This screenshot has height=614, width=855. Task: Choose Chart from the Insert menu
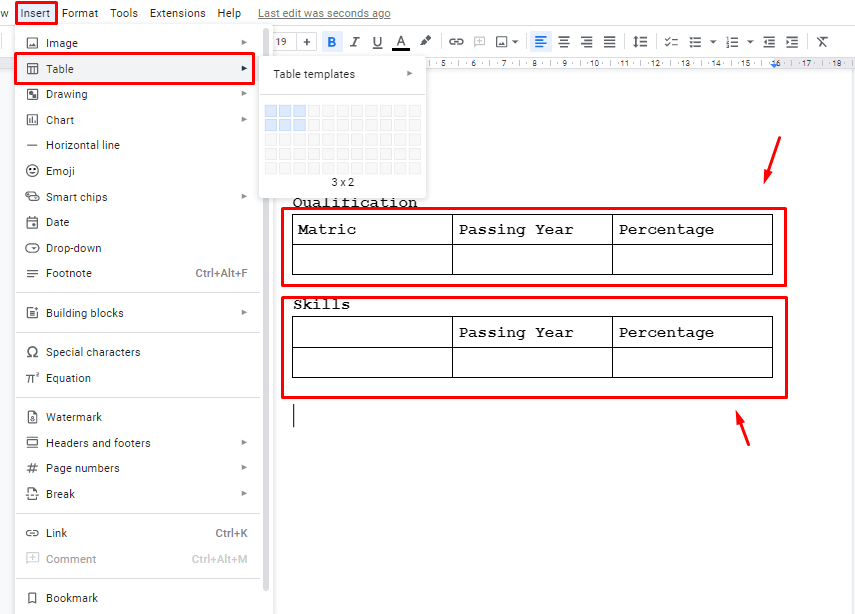click(x=137, y=120)
